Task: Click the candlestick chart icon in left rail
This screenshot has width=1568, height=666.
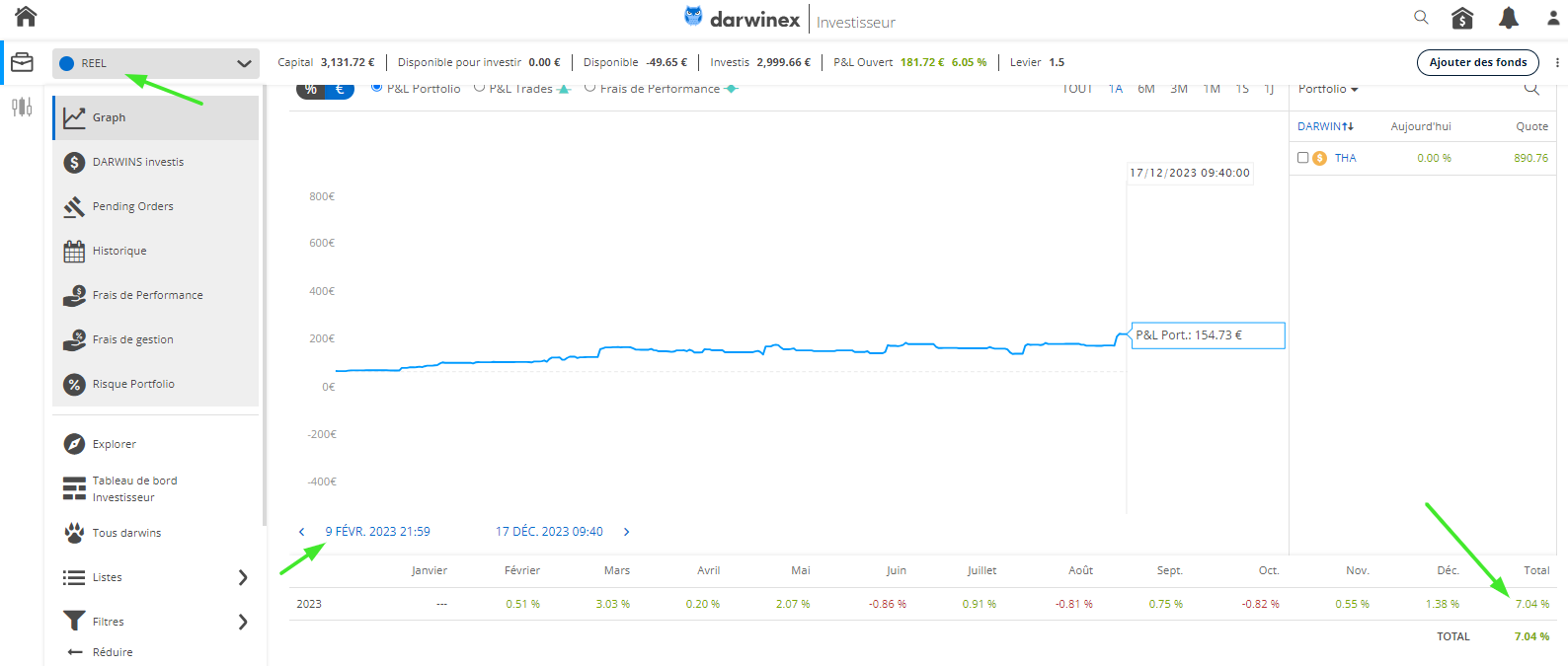Action: pos(22,107)
